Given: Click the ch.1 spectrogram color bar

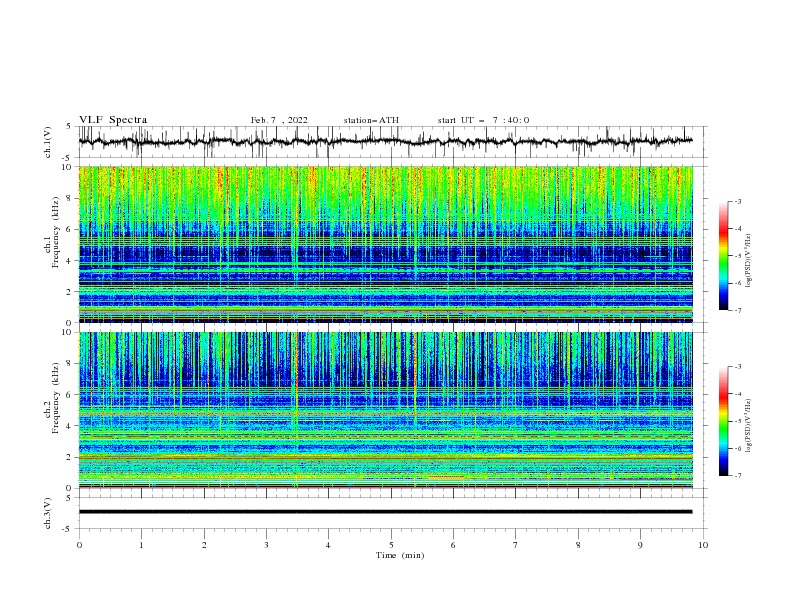Looking at the screenshot, I should tap(723, 255).
